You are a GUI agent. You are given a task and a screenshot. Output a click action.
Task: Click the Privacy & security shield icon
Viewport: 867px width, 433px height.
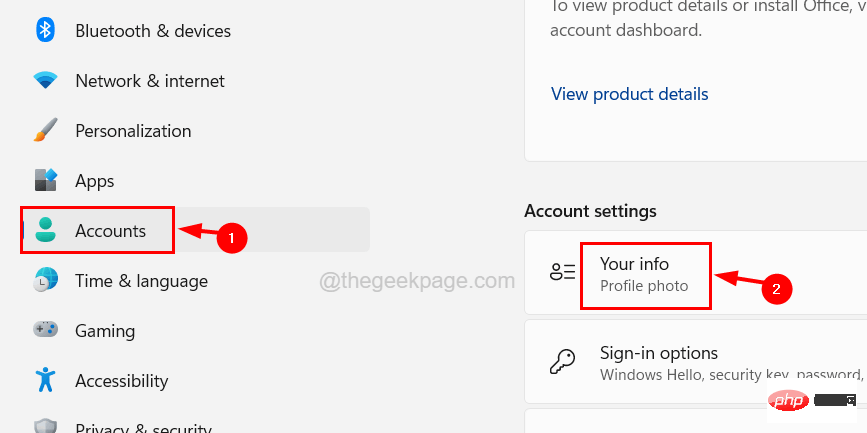pos(45,426)
